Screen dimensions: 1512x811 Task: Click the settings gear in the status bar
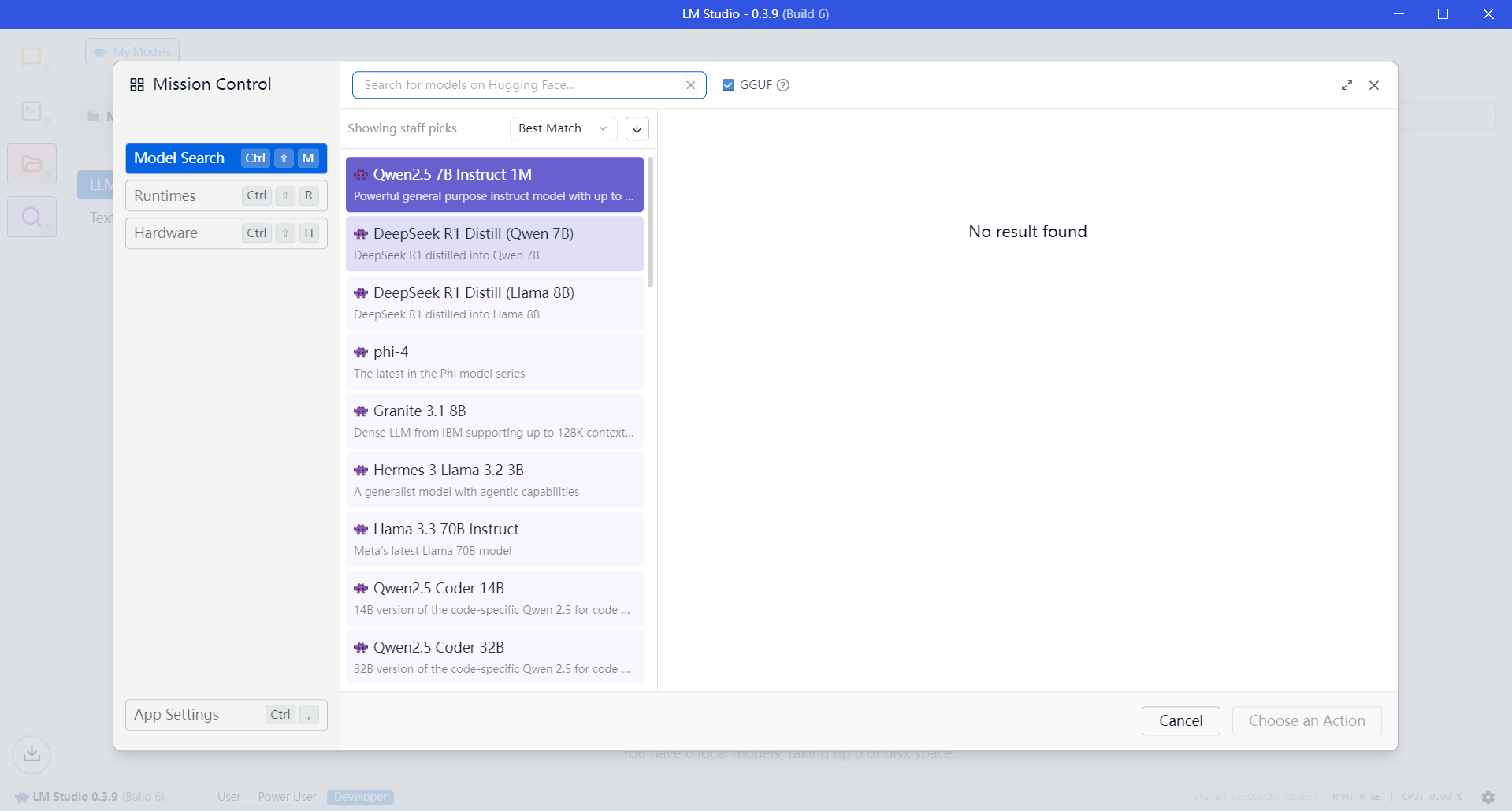click(1488, 797)
